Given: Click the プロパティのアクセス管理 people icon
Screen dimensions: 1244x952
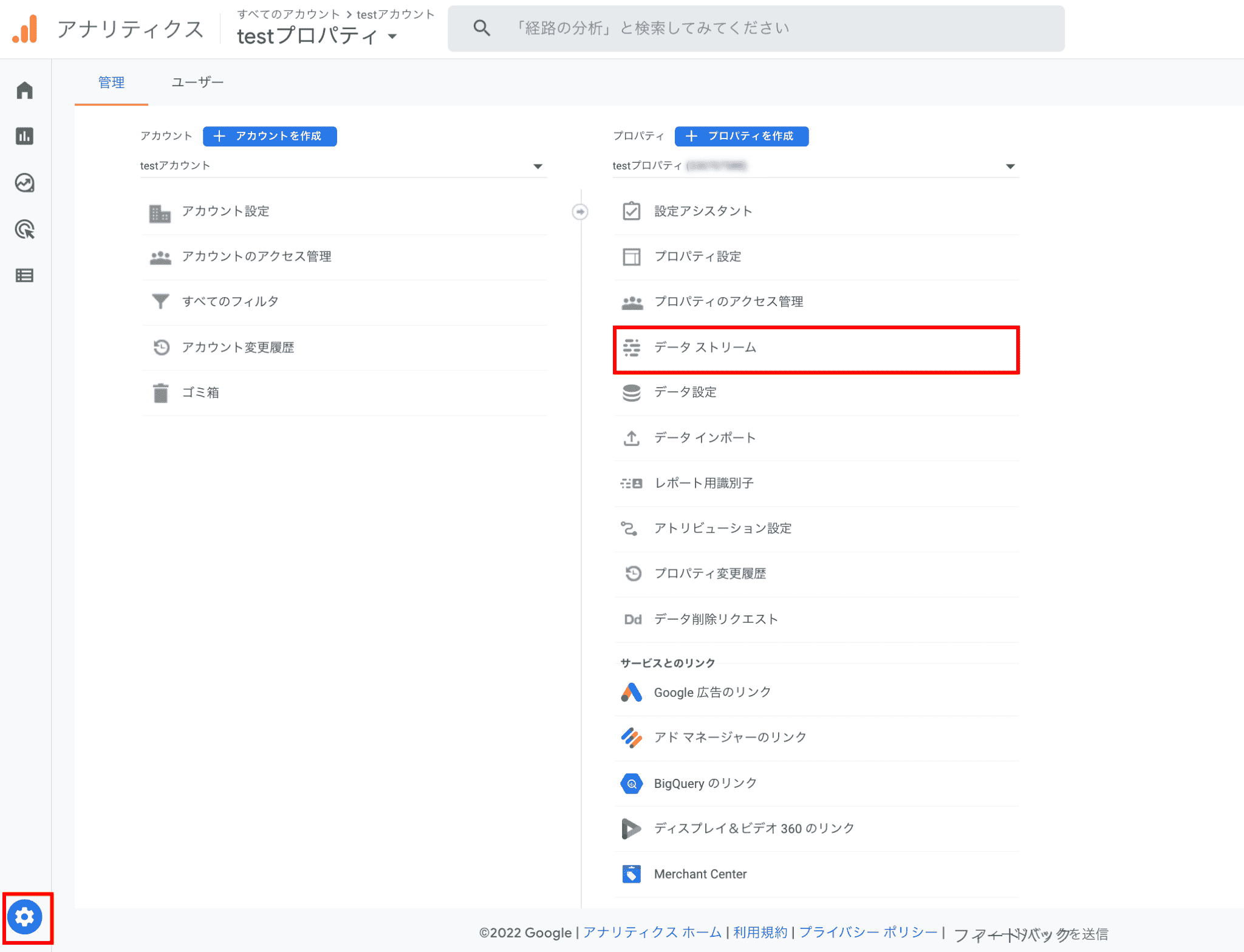Looking at the screenshot, I should point(632,303).
